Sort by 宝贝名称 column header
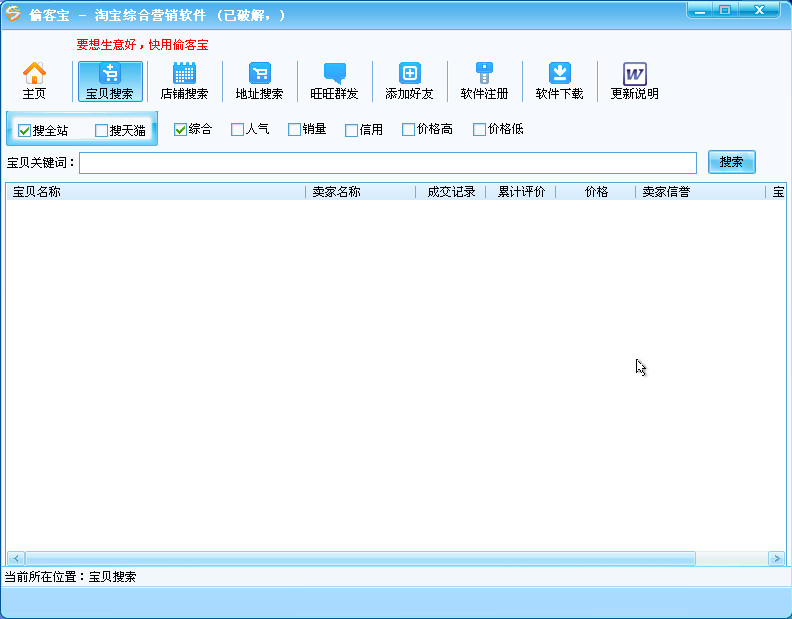This screenshot has width=792, height=619. [x=156, y=192]
